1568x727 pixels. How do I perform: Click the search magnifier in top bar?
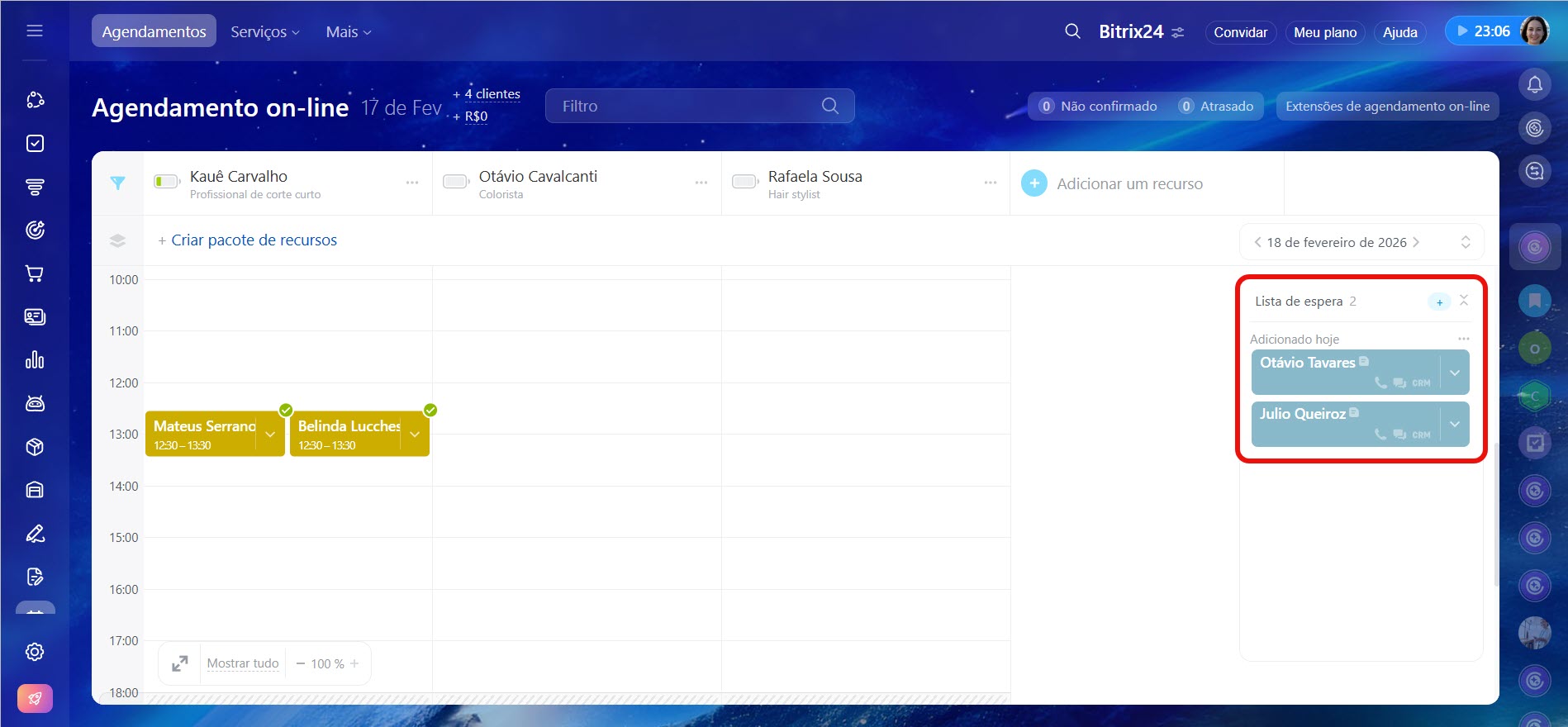click(1072, 31)
